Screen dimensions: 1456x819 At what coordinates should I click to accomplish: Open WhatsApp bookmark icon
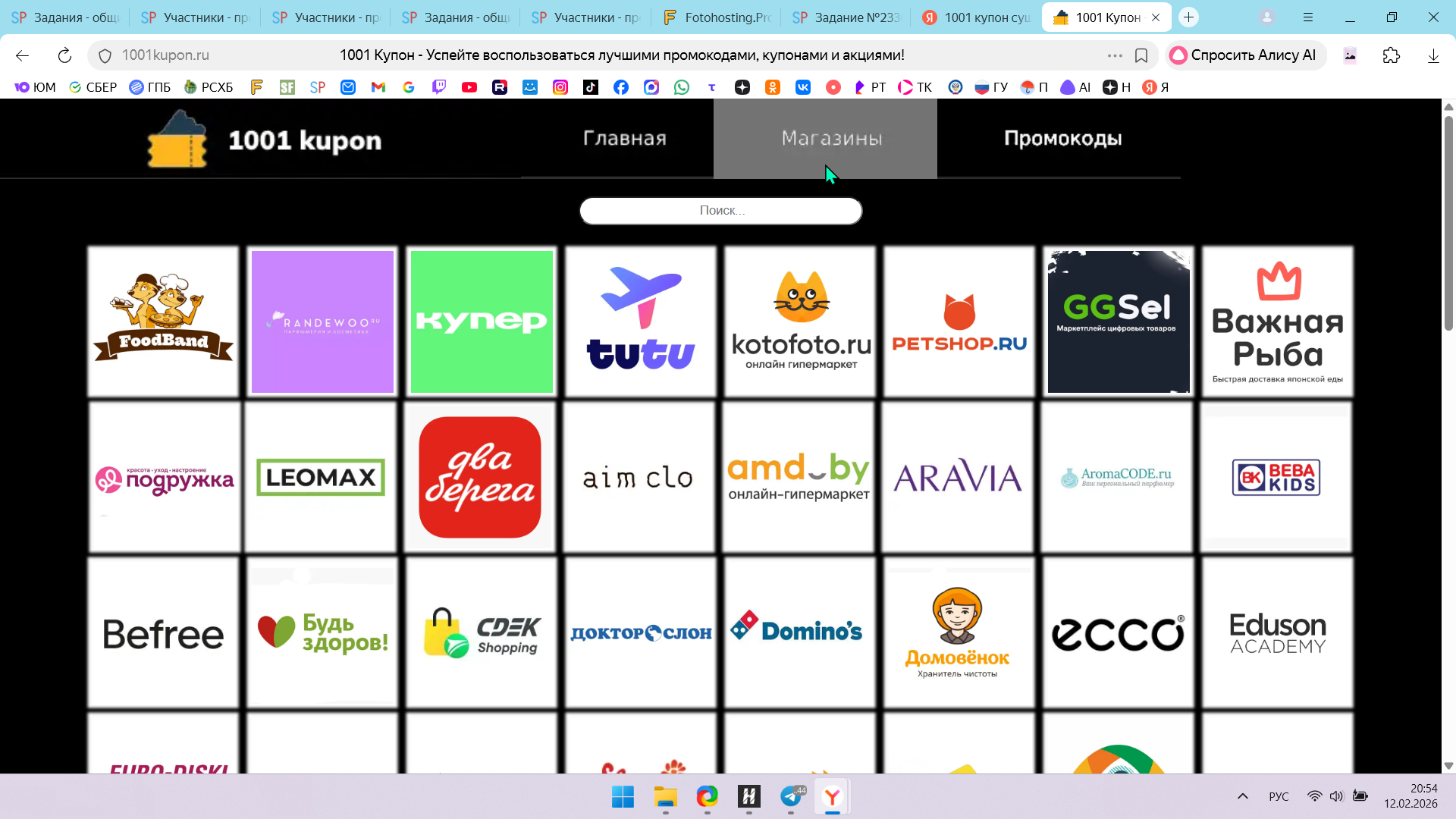(682, 87)
